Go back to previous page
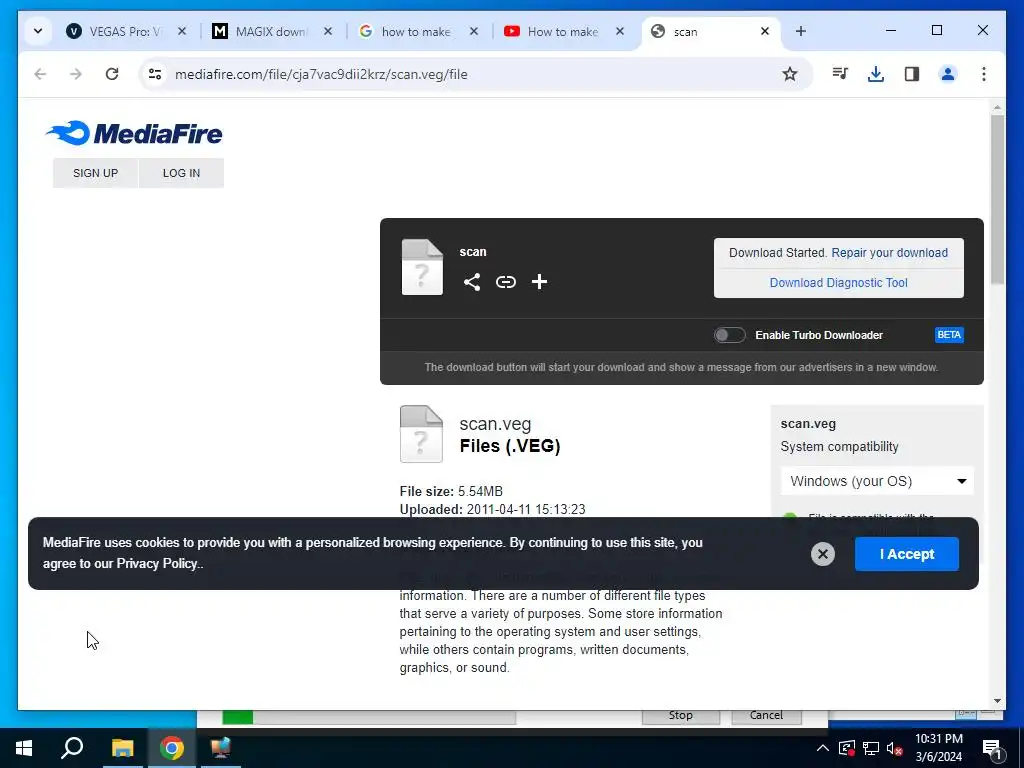1024x768 pixels. [x=40, y=74]
